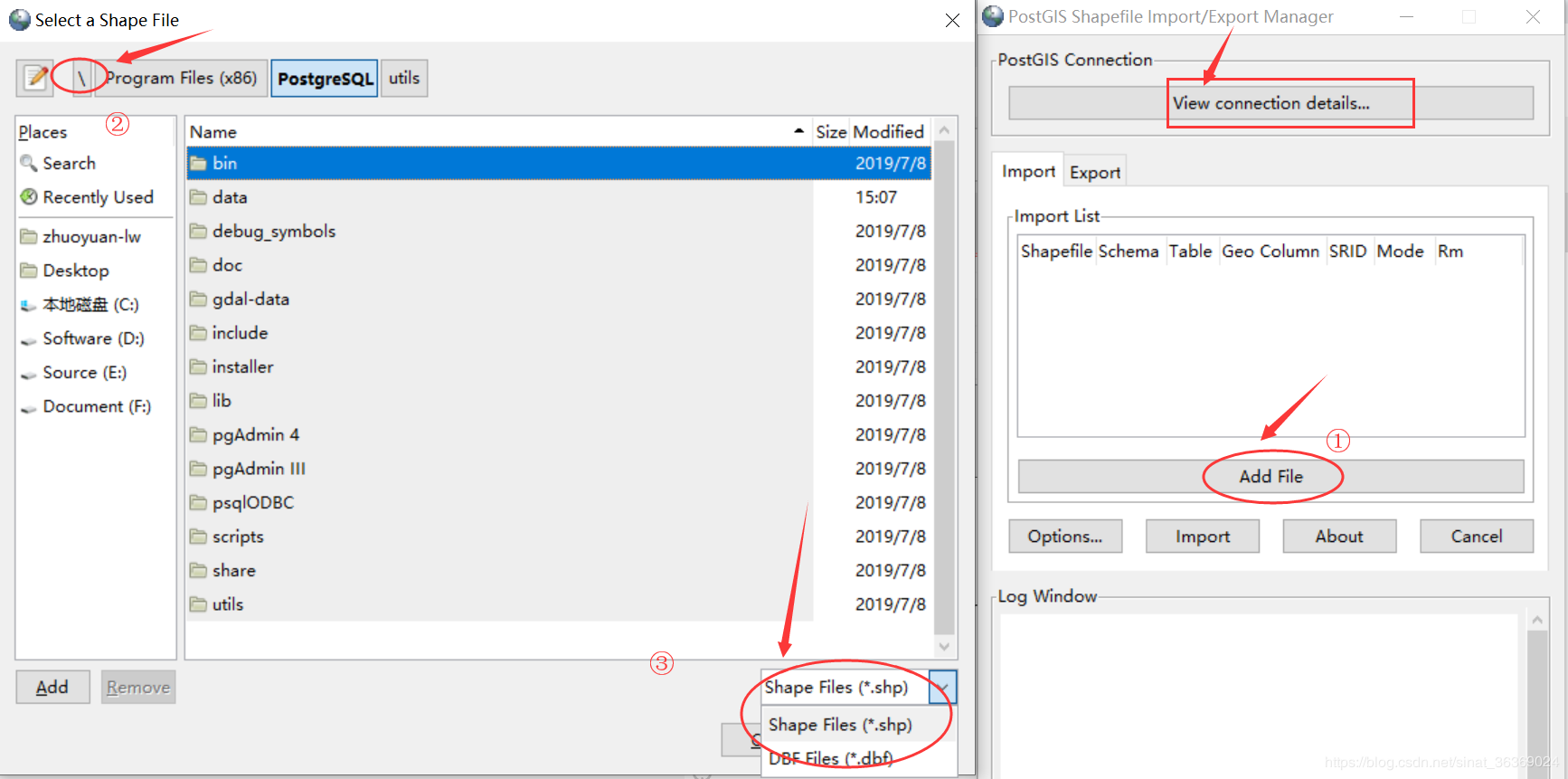Go to utils path segment

(x=404, y=78)
